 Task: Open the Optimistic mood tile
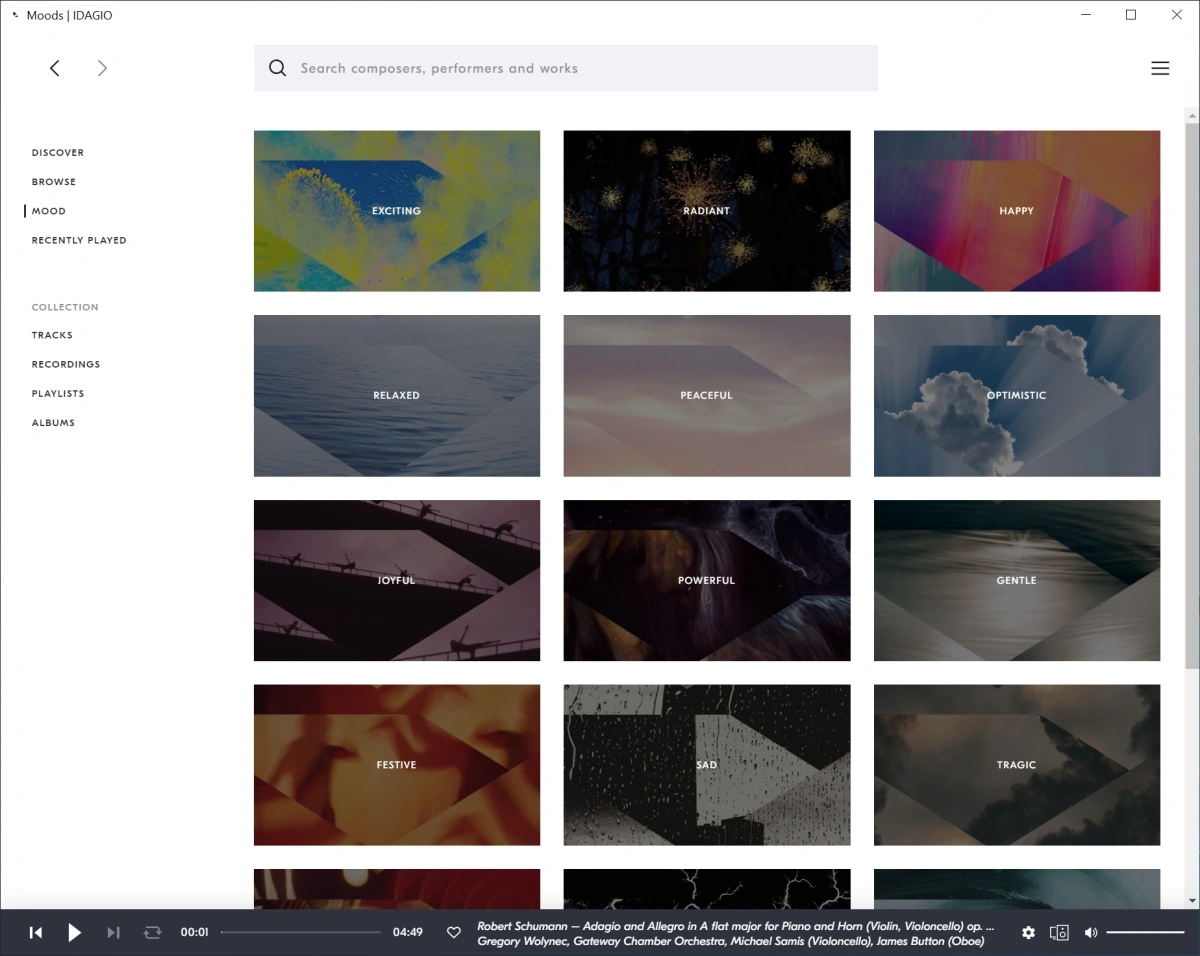(1017, 396)
